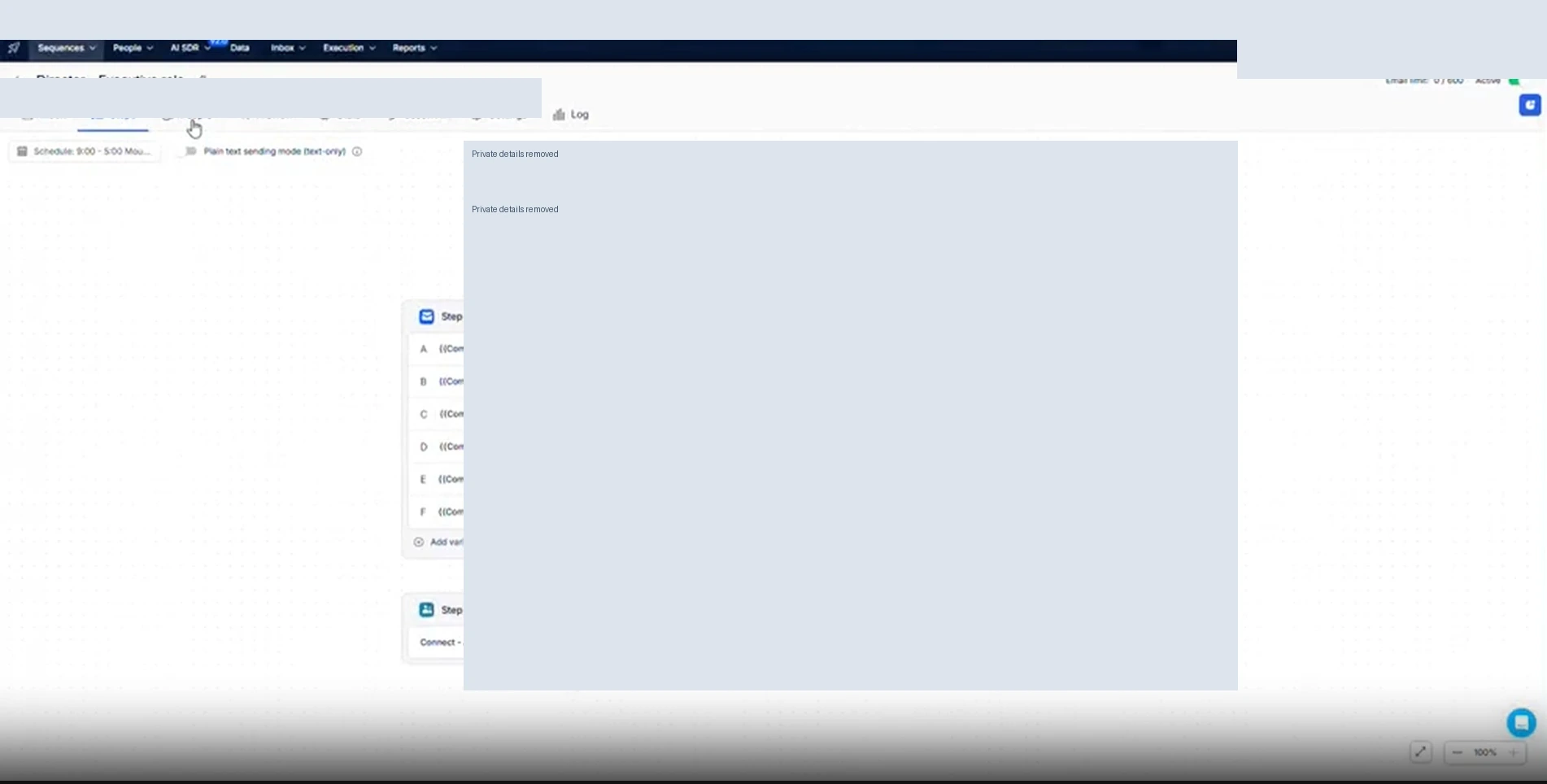The width and height of the screenshot is (1547, 784).
Task: Click the rocket logo in the navbar
Action: pos(14,48)
